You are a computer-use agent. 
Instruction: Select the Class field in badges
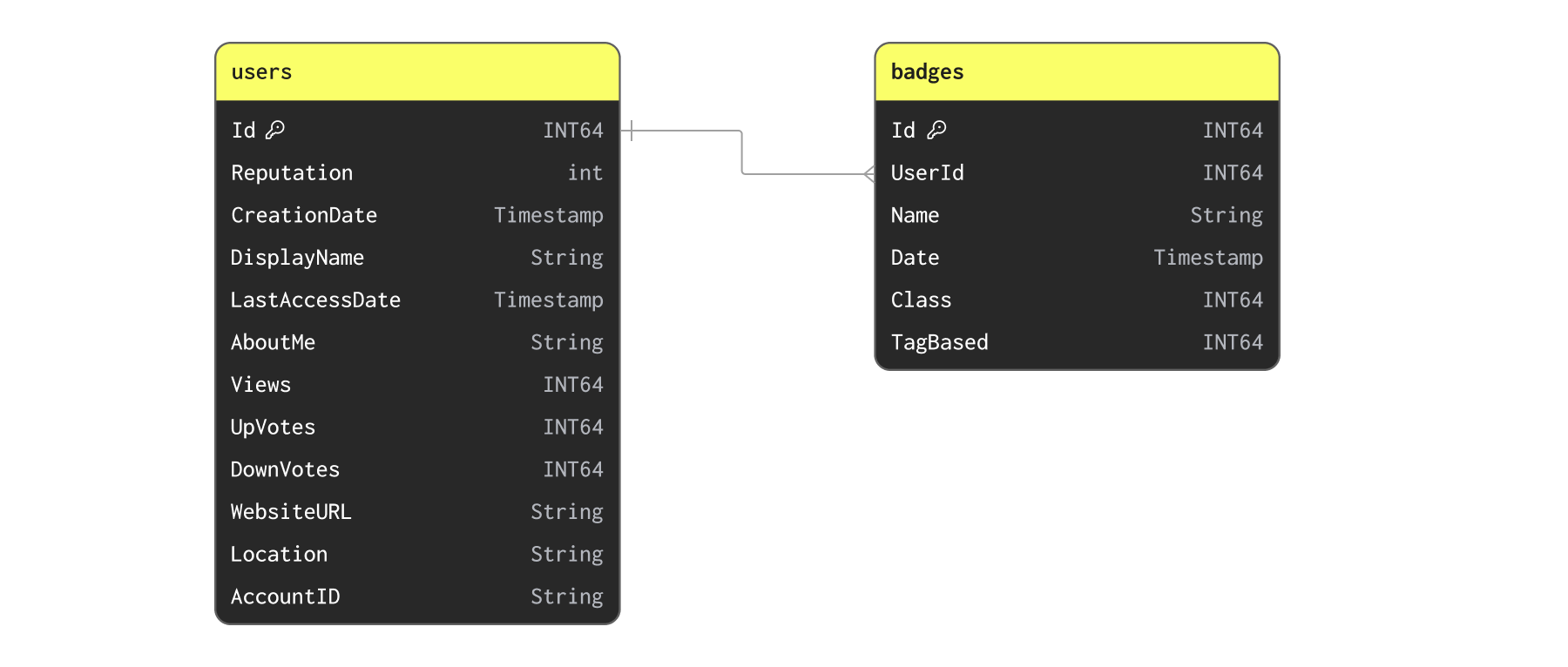(921, 300)
